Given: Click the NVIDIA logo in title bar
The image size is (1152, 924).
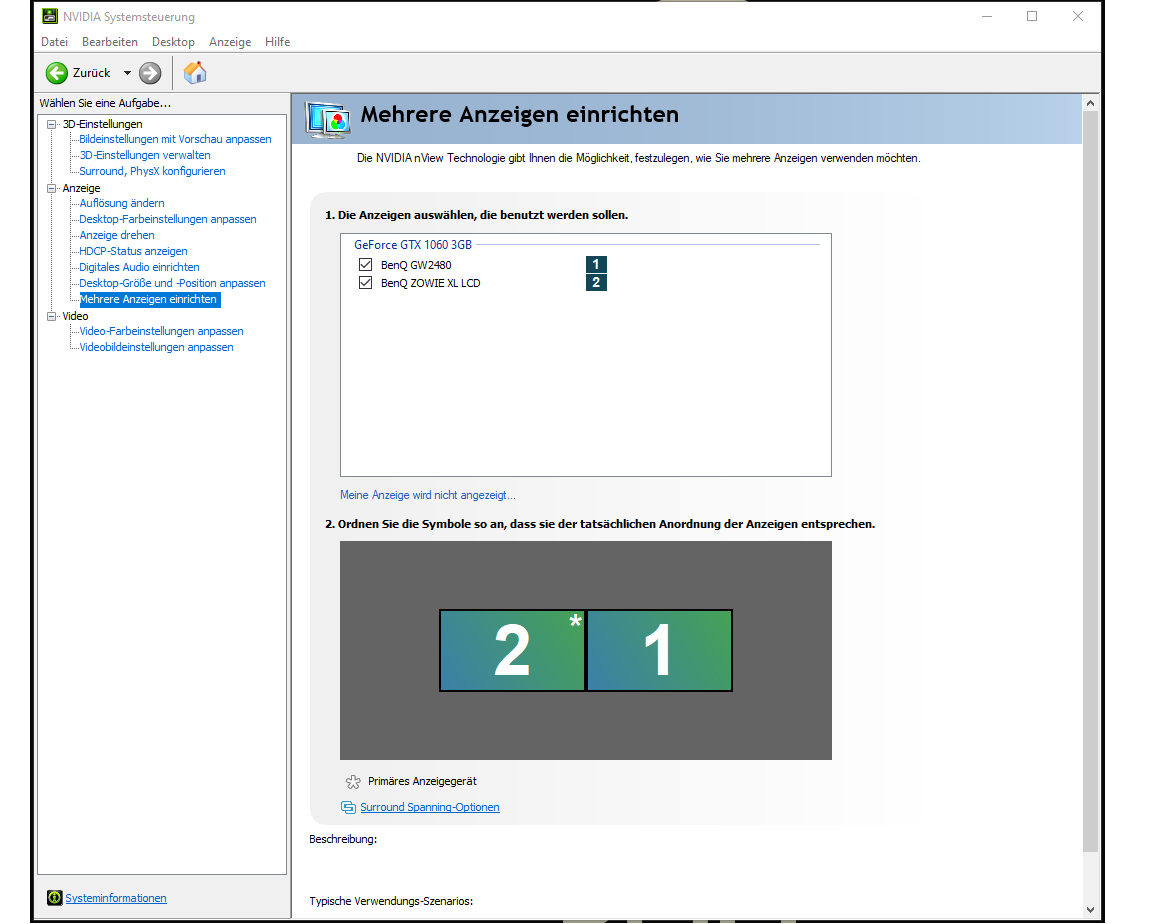Looking at the screenshot, I should click(50, 16).
